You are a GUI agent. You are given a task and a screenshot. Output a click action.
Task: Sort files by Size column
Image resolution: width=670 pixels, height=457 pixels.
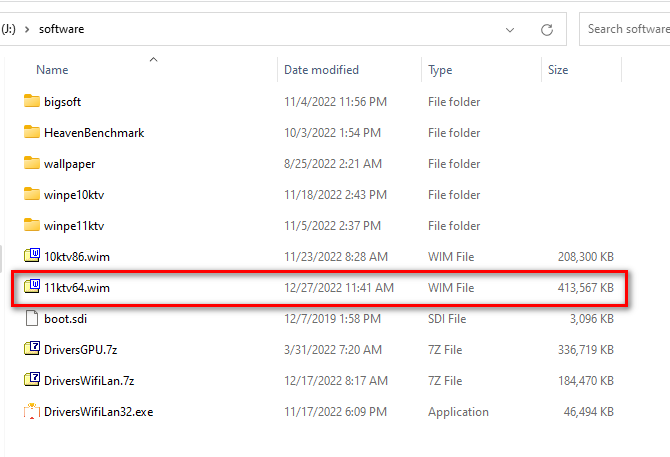558,70
